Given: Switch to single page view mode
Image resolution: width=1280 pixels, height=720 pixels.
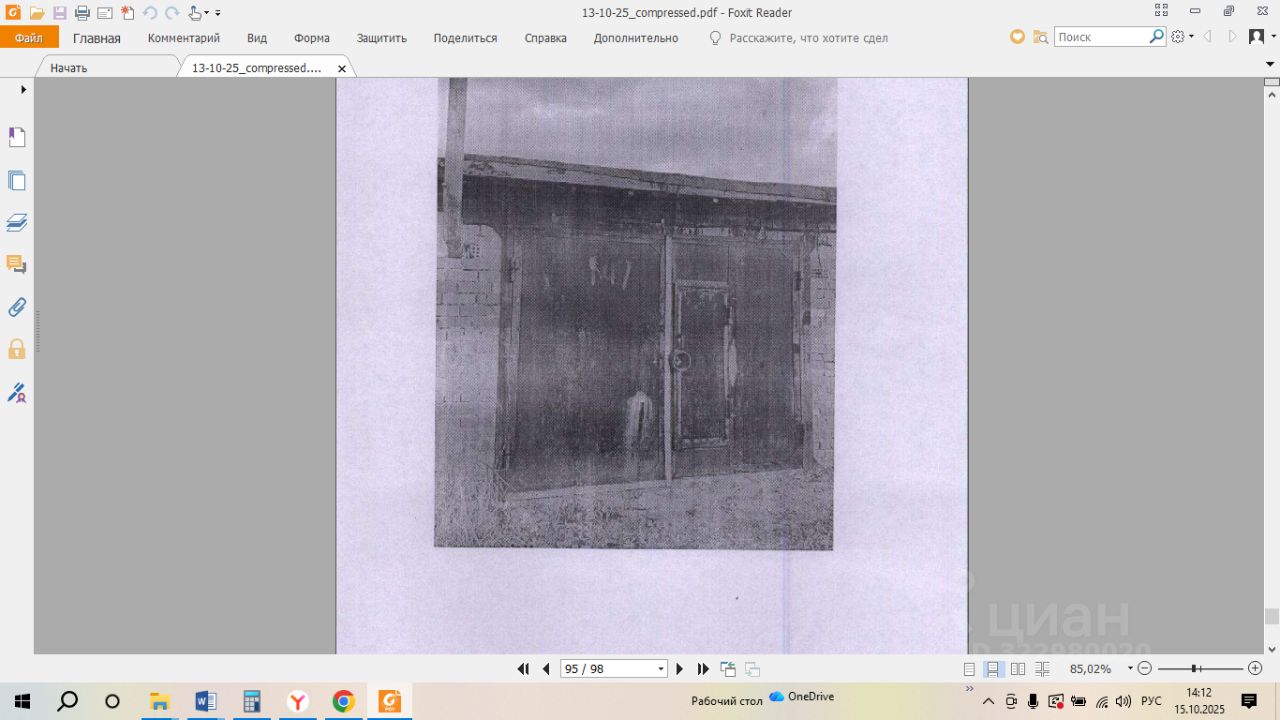Looking at the screenshot, I should [x=969, y=669].
